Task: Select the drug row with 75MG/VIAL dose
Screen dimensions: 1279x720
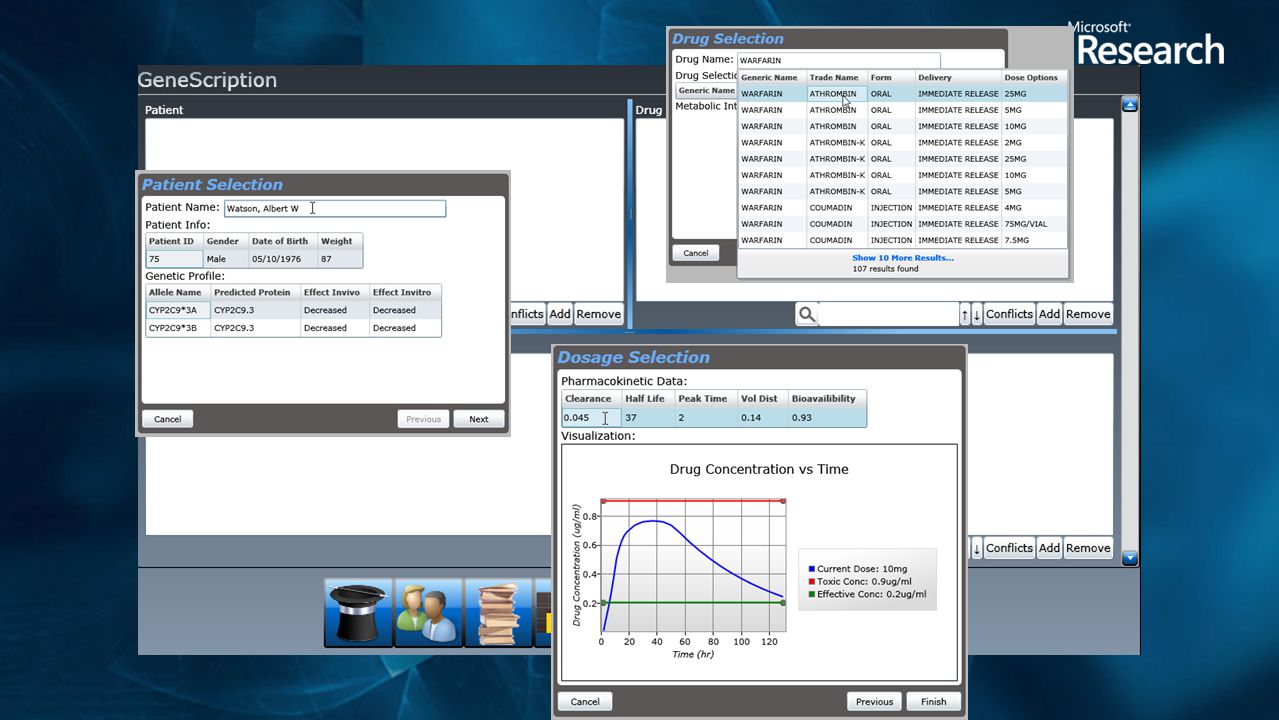Action: click(902, 224)
